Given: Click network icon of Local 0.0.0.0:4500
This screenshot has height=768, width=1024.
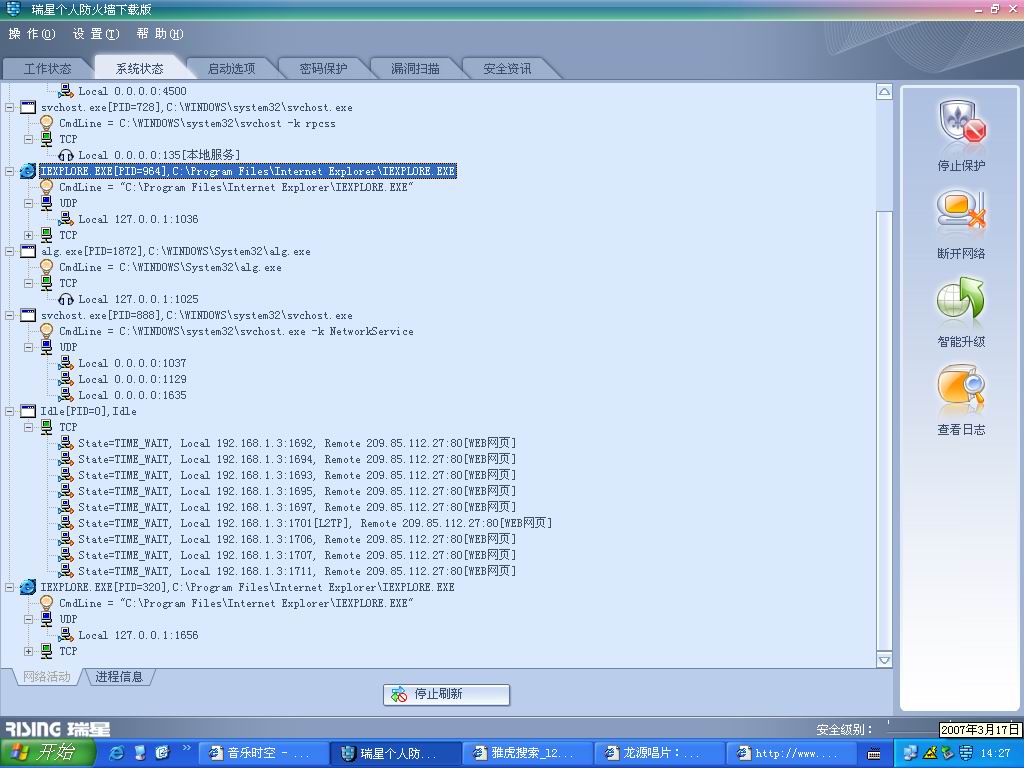Looking at the screenshot, I should [66, 91].
